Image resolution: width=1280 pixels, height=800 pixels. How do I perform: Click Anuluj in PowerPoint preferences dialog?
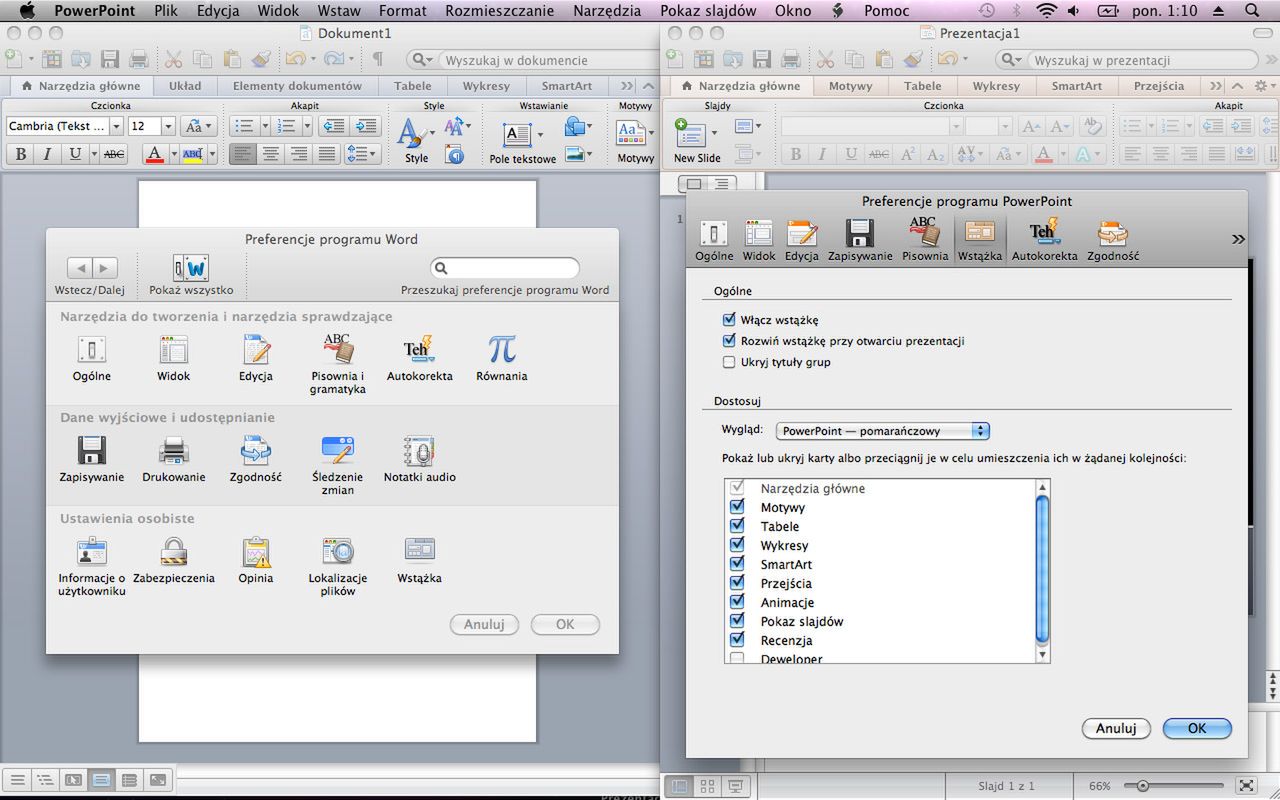click(x=1116, y=729)
